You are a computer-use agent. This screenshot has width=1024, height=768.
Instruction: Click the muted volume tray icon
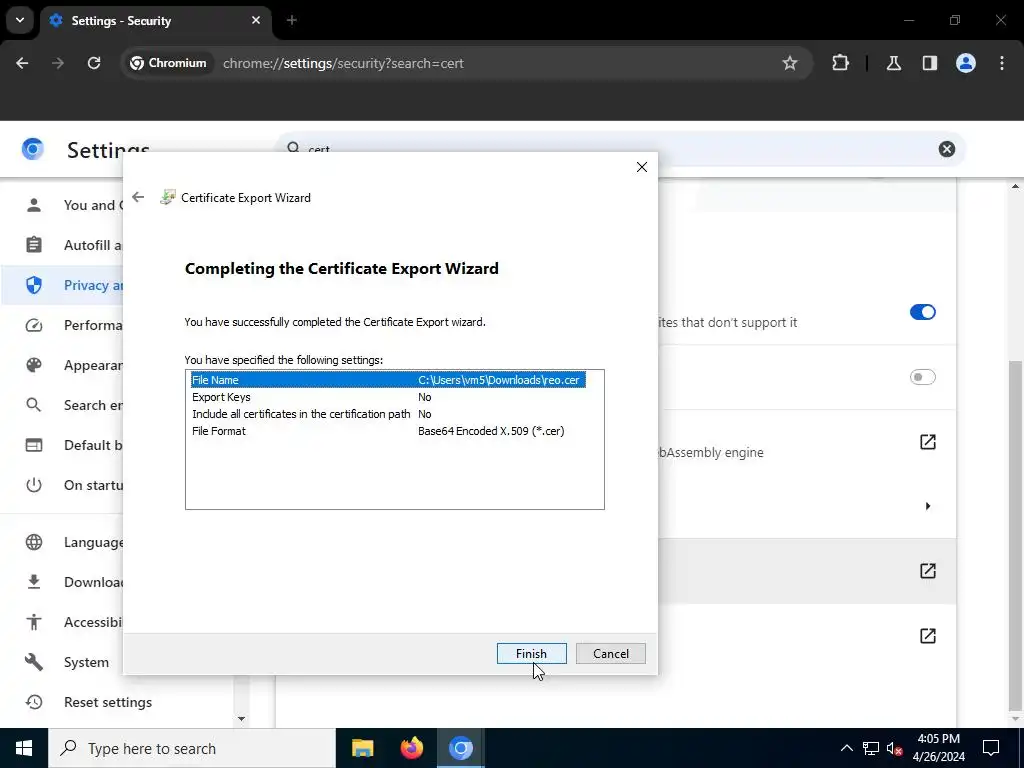tap(895, 748)
